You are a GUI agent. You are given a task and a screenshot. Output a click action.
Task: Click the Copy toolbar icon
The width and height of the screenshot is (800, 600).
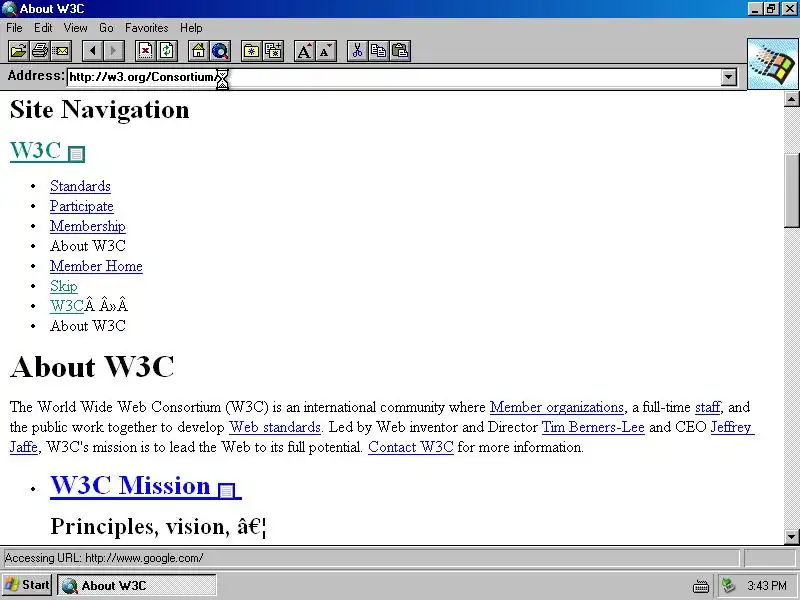[379, 51]
